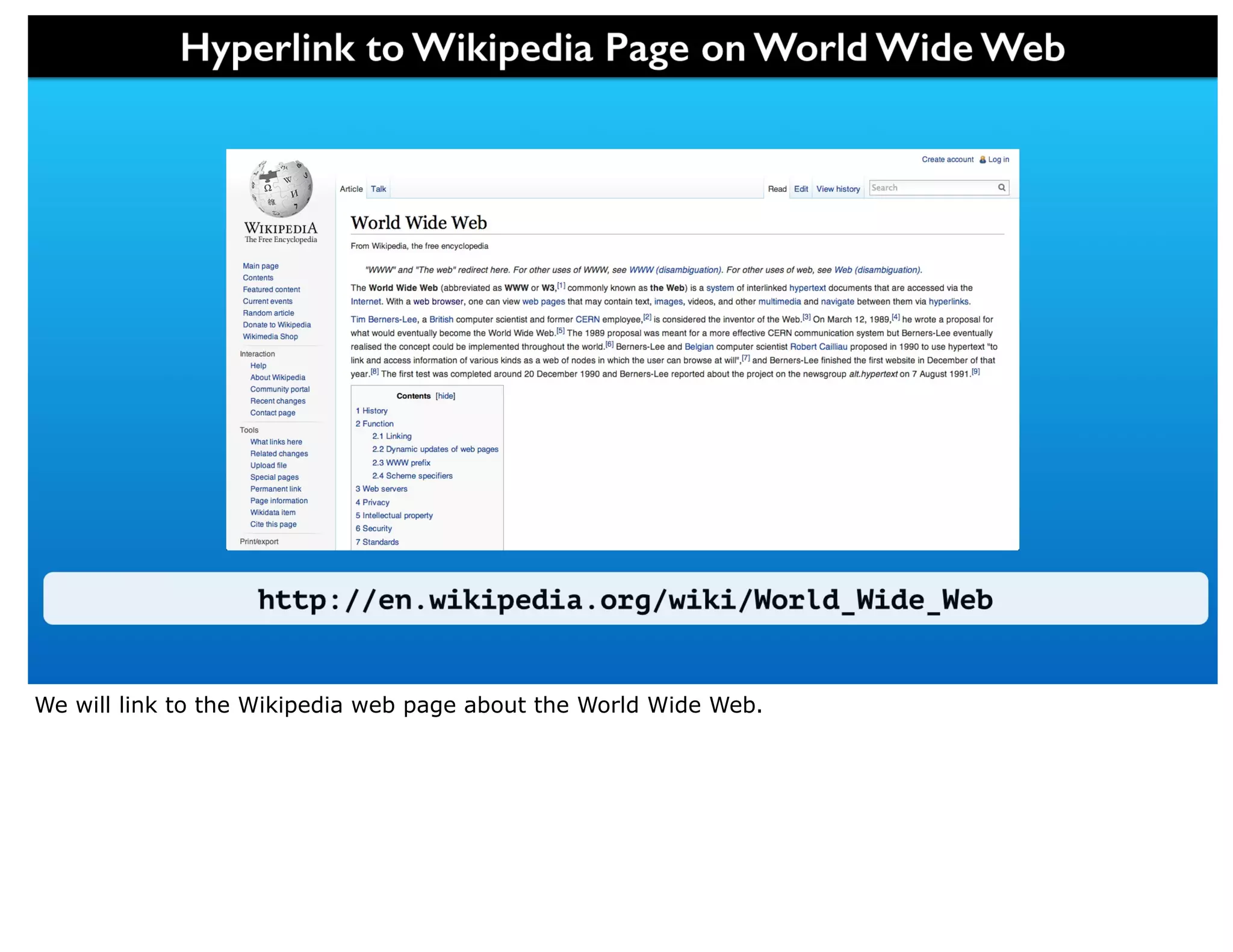
Task: Open the Wikimedia Shop link
Action: coord(270,336)
